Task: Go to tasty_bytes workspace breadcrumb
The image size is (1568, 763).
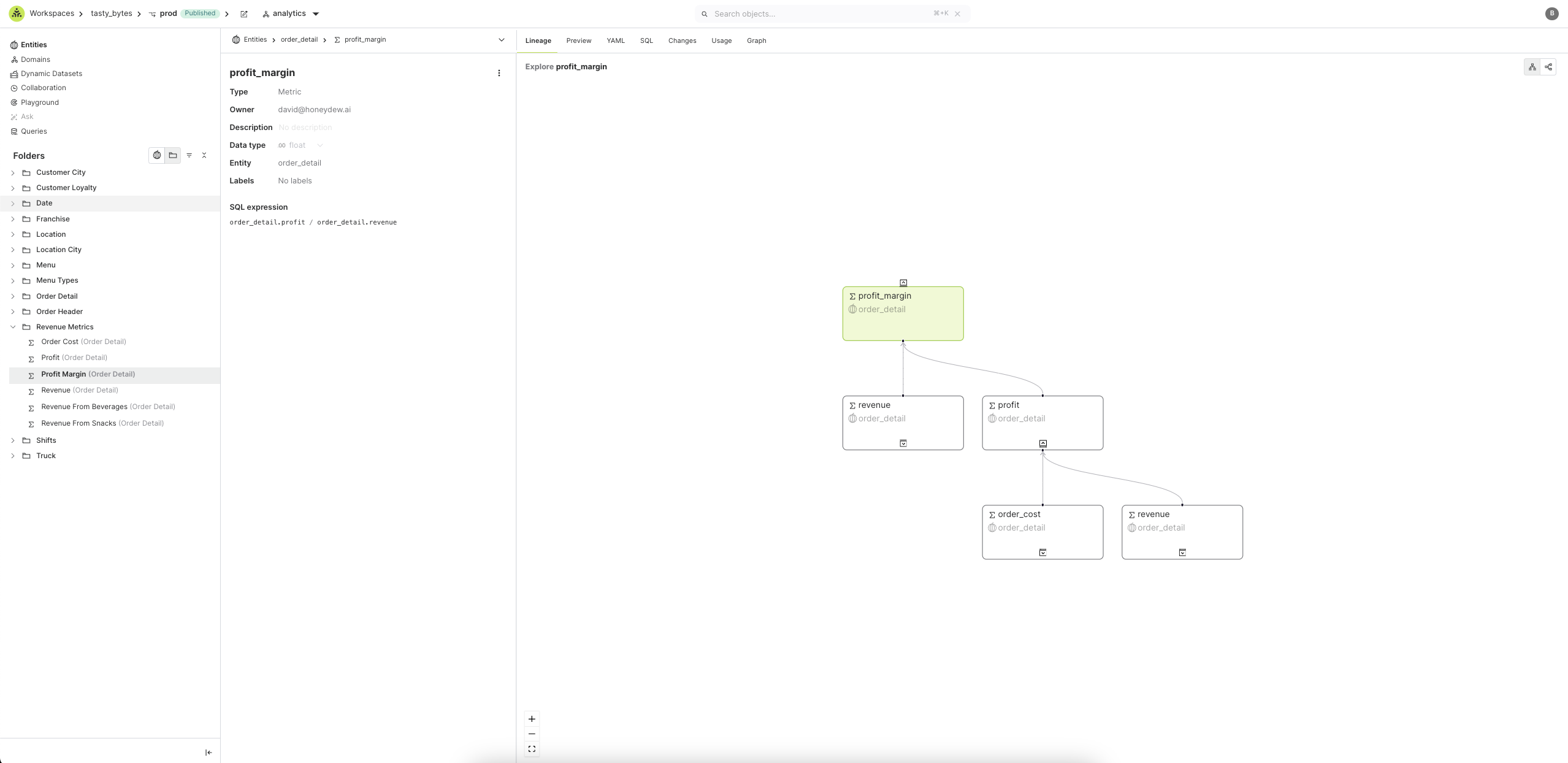Action: pyautogui.click(x=111, y=13)
